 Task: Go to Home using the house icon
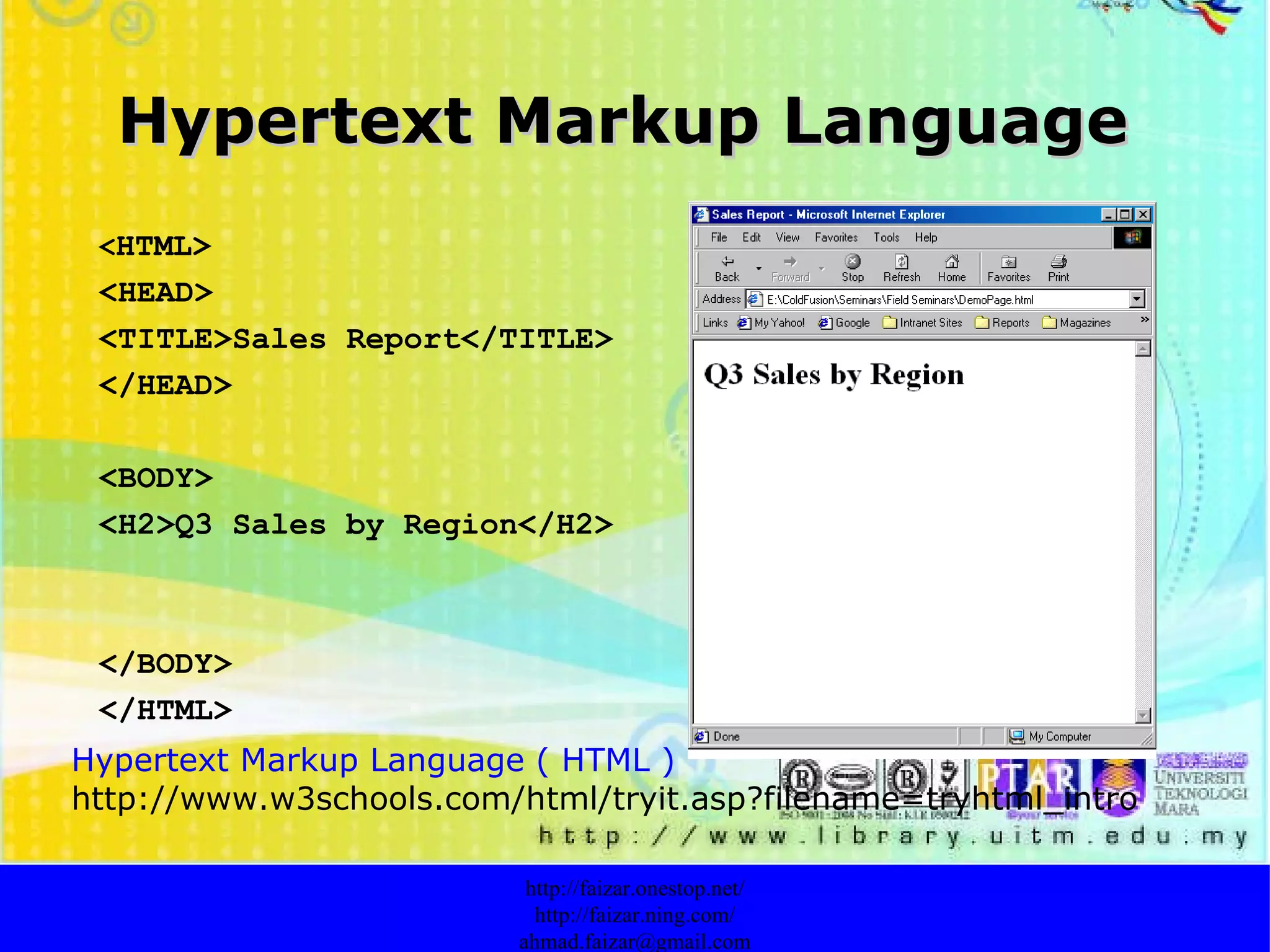coord(952,261)
